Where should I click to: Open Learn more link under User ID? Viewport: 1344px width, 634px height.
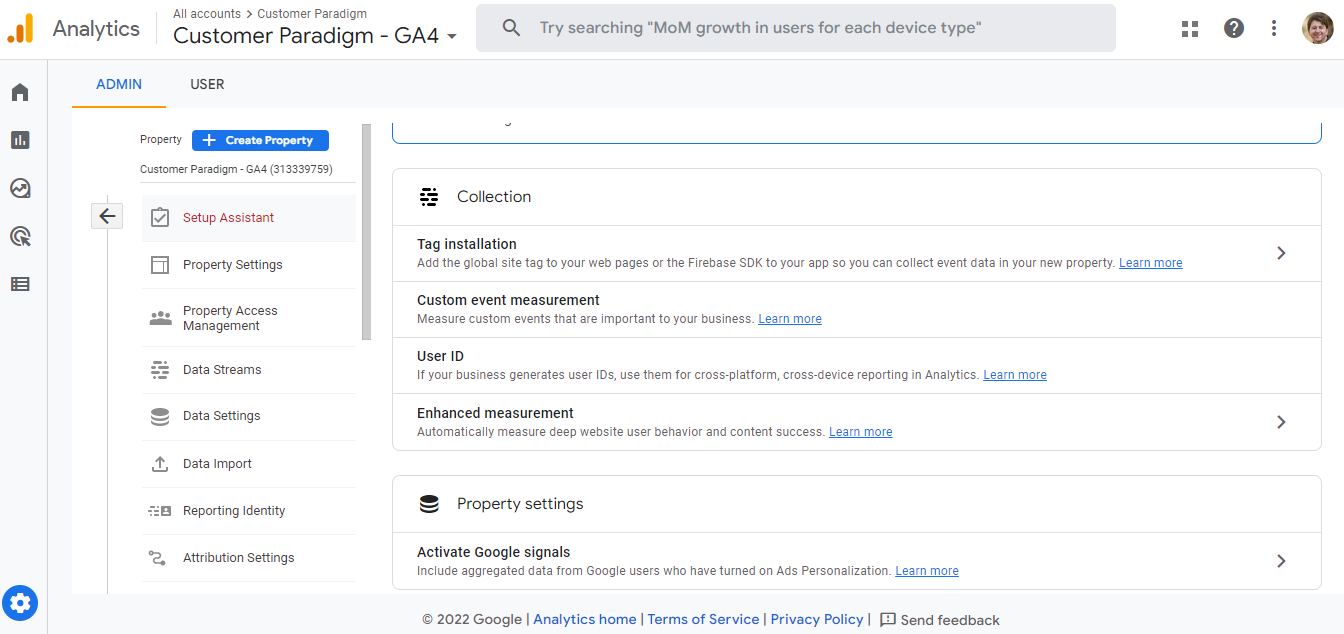[1015, 375]
